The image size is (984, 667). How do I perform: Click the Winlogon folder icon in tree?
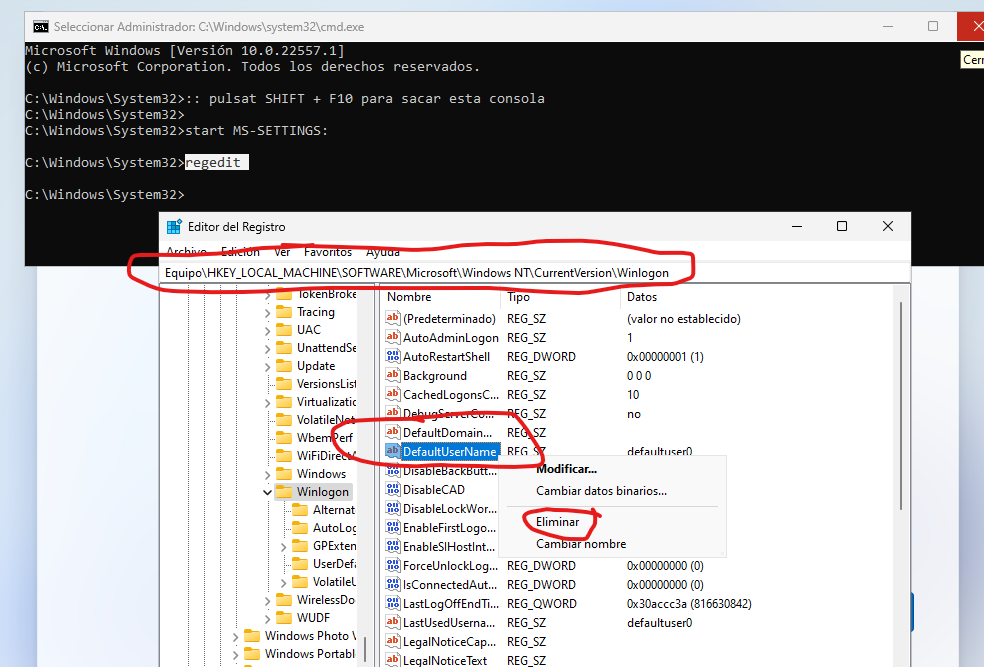coord(285,492)
